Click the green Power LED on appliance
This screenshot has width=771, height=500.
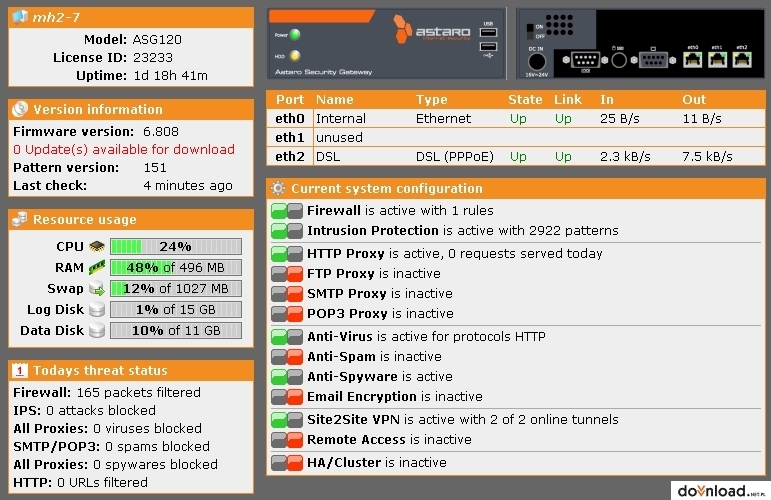[295, 35]
